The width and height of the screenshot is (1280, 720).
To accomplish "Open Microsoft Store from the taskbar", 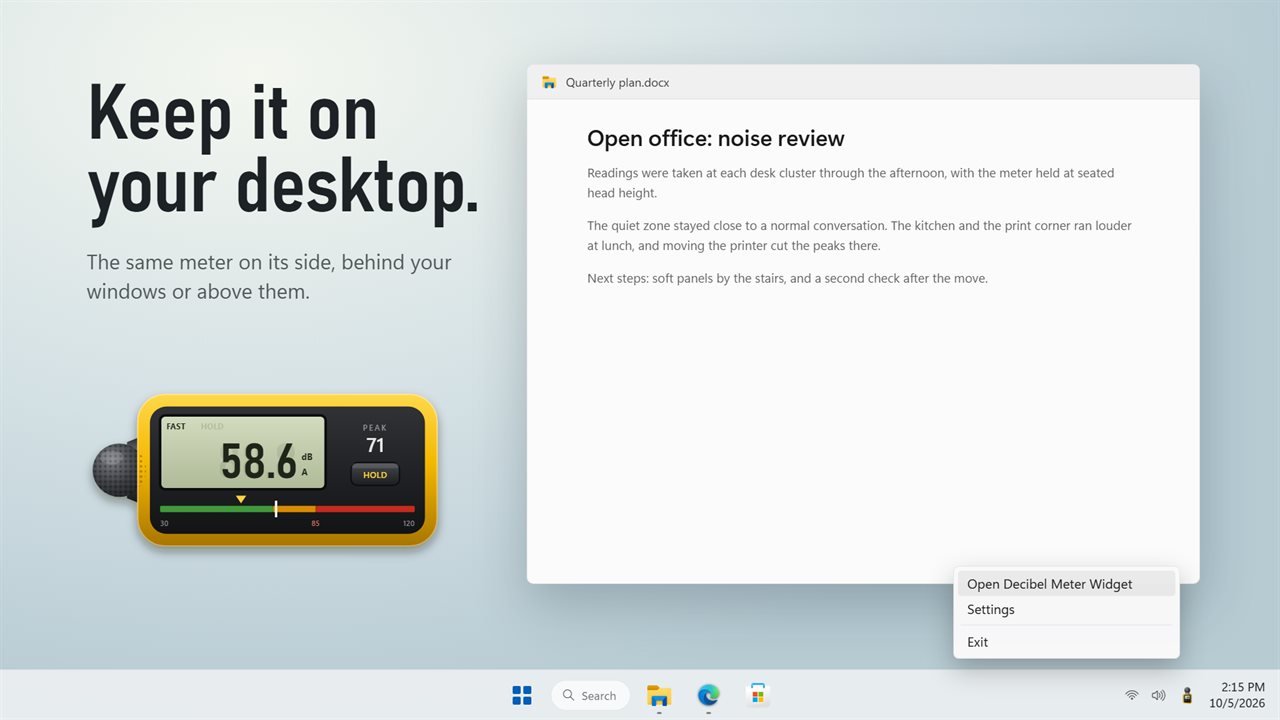I will coord(758,695).
